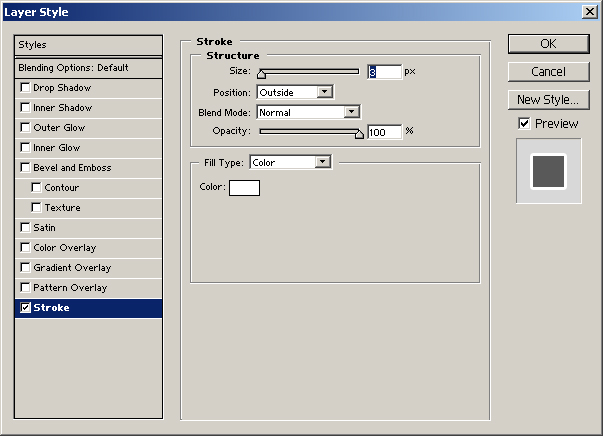The image size is (603, 436).
Task: Turn on the Satin checkbox
Action: (25, 228)
